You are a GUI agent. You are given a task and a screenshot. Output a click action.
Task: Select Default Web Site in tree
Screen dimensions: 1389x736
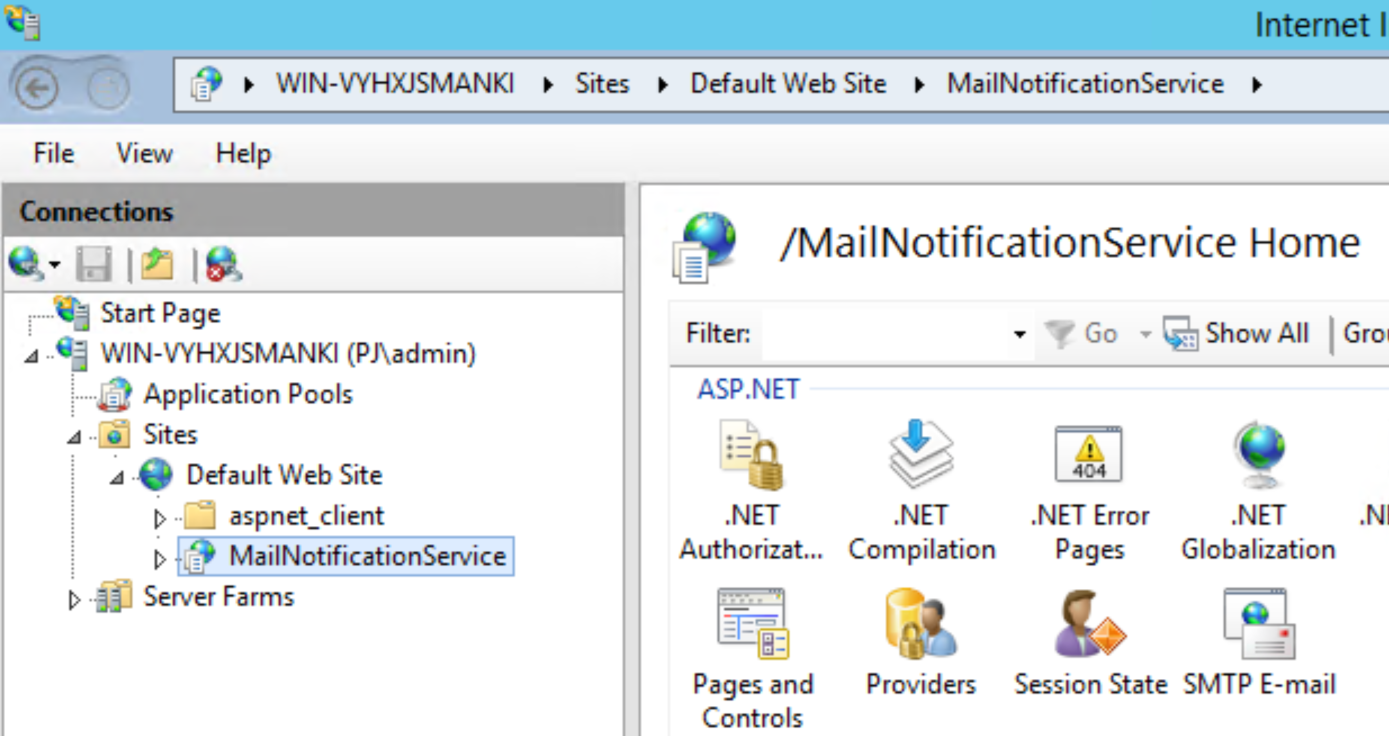(x=284, y=474)
